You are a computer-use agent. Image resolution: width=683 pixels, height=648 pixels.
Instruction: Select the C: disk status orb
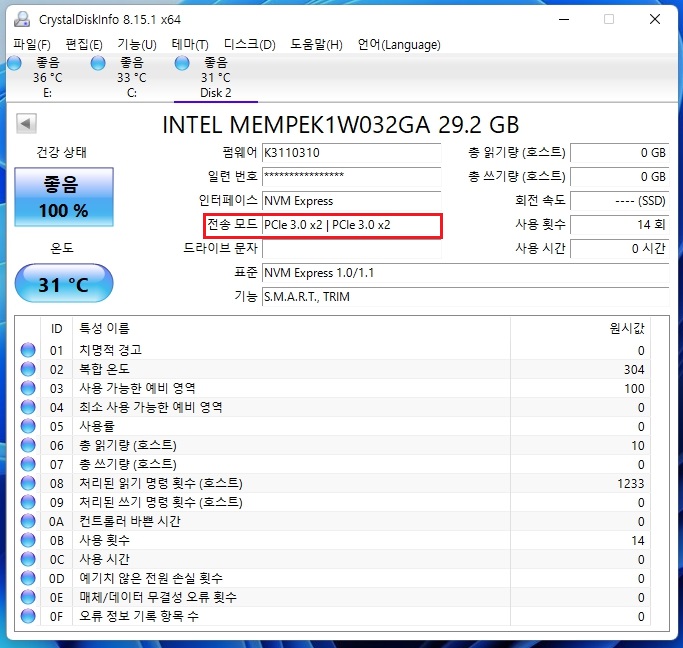point(98,64)
